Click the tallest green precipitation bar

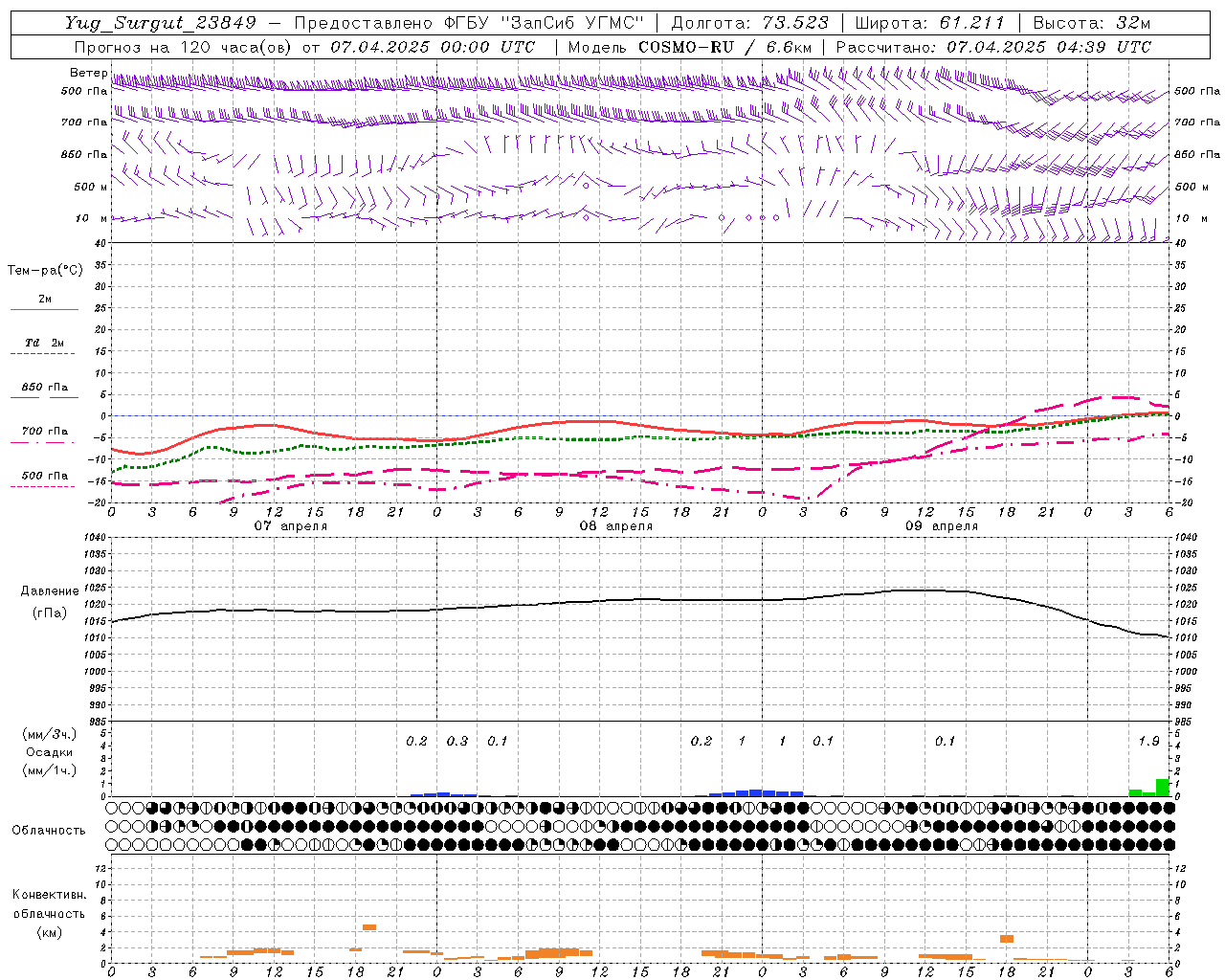pyautogui.click(x=1163, y=788)
